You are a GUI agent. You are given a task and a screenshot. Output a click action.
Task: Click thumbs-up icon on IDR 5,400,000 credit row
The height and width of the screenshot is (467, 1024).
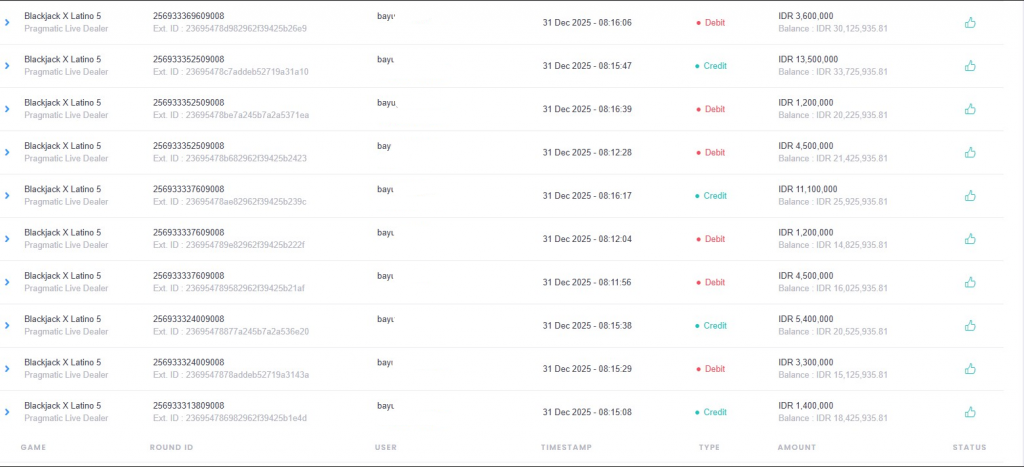tap(969, 326)
